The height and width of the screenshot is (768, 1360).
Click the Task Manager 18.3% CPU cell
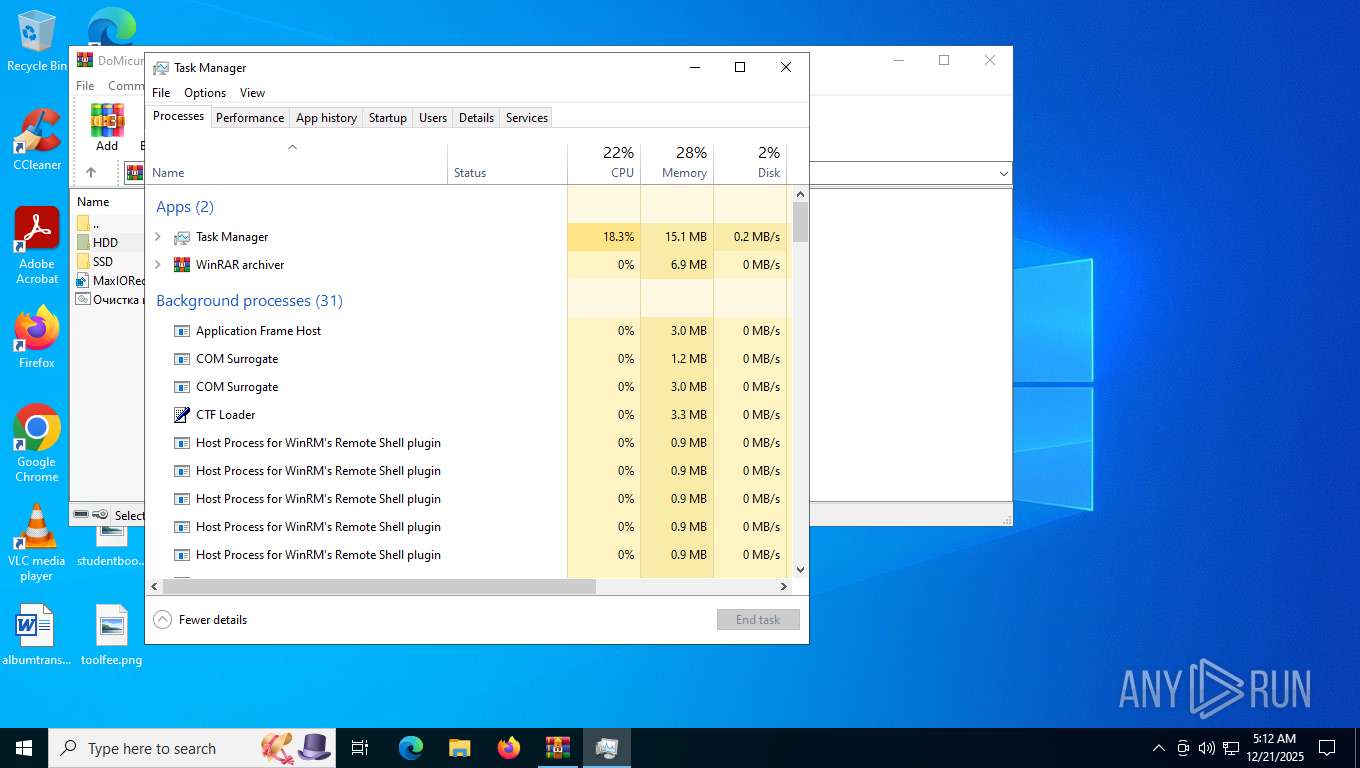(x=604, y=237)
